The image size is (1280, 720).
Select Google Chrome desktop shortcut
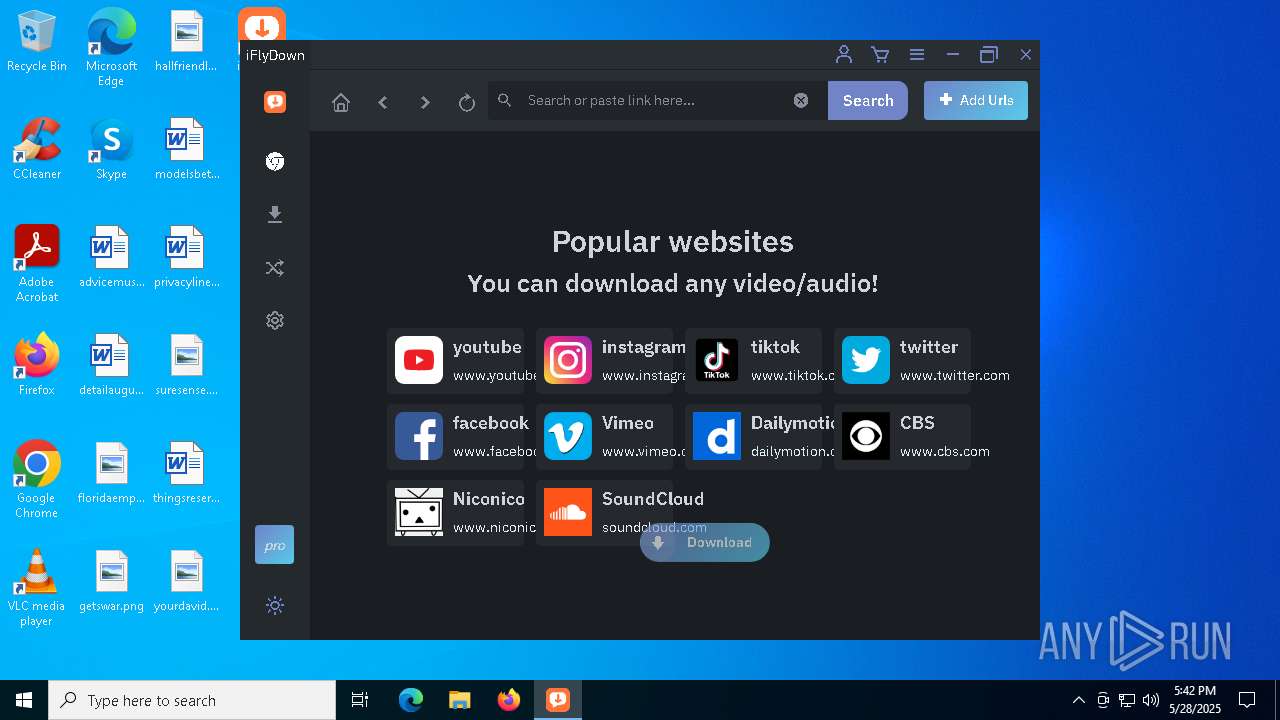tap(37, 480)
